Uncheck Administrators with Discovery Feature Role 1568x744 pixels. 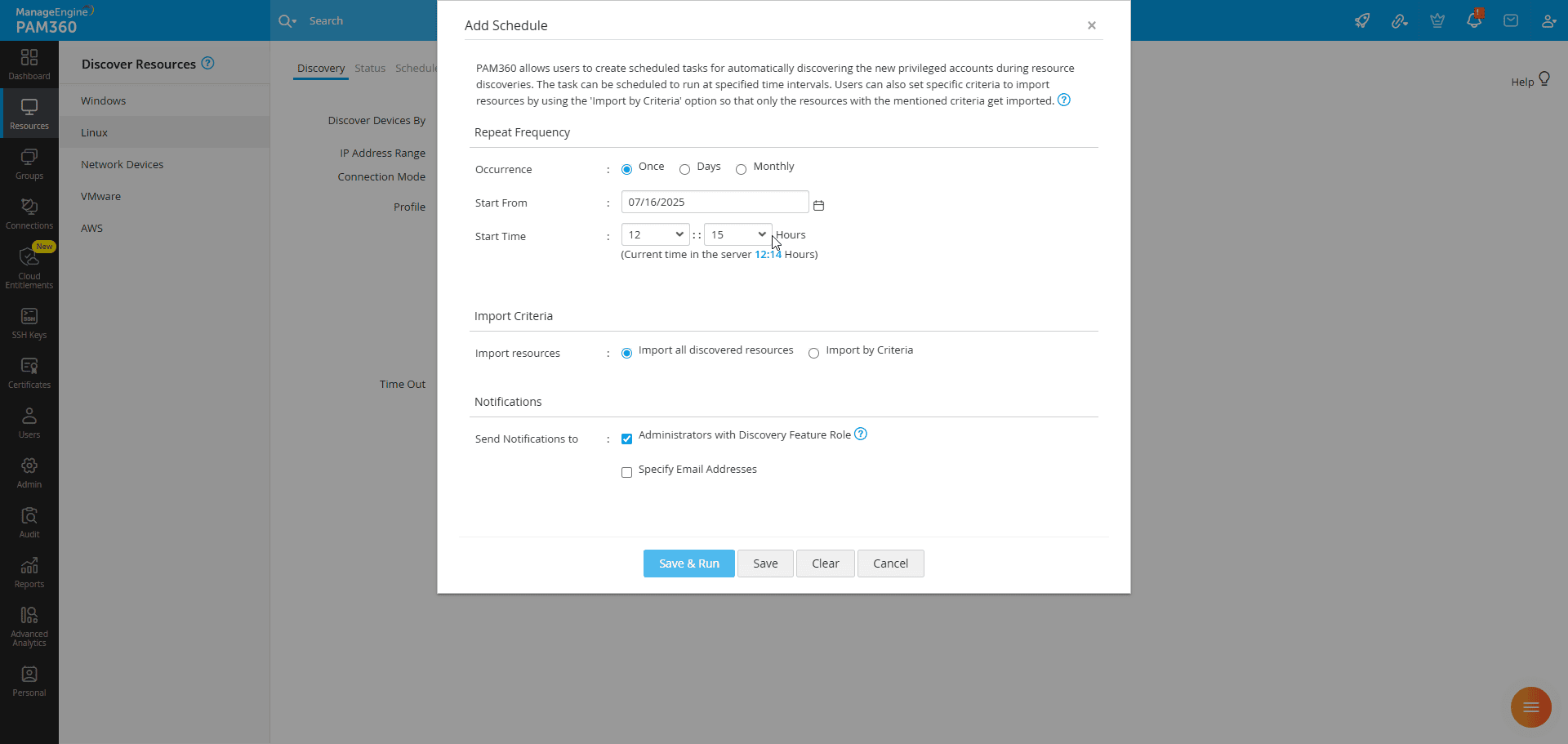click(626, 439)
